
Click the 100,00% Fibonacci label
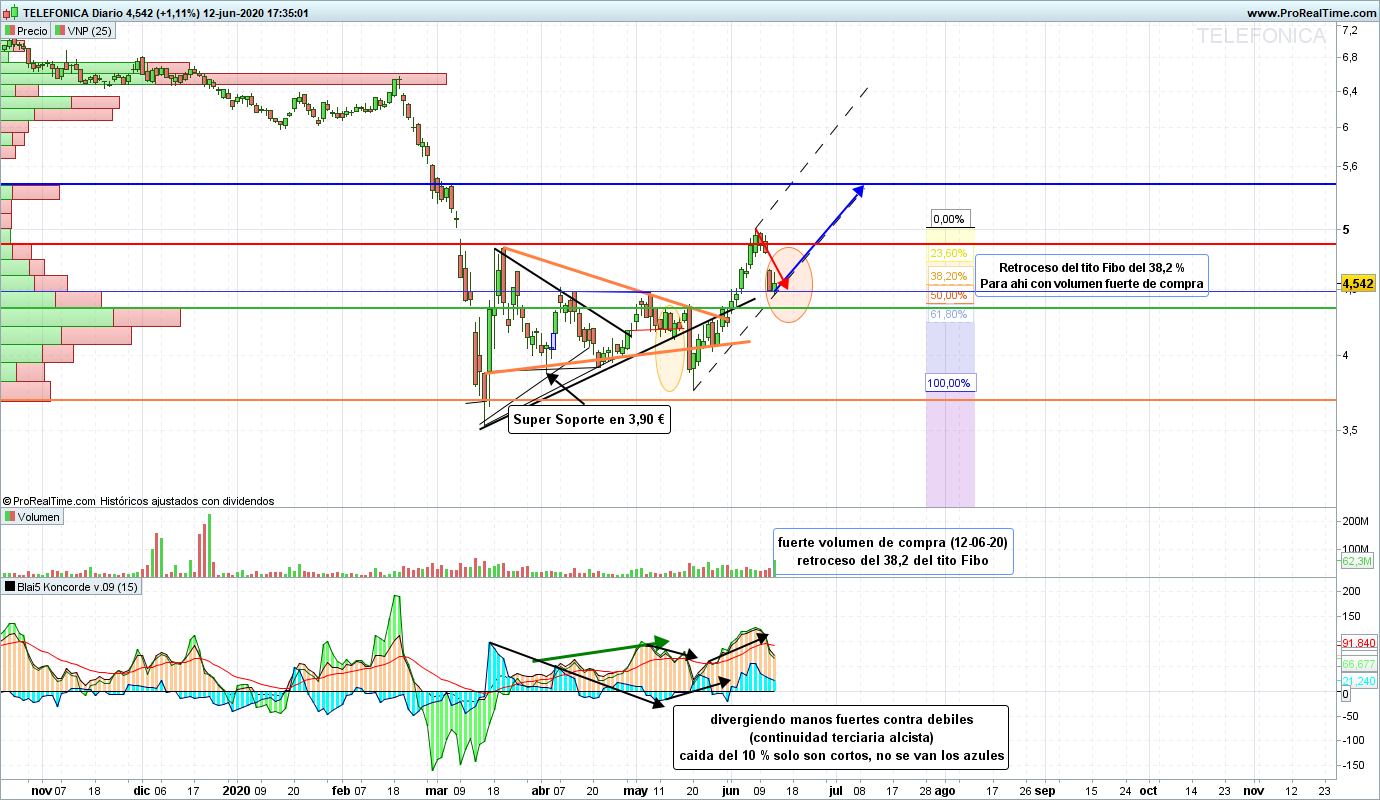coord(948,383)
